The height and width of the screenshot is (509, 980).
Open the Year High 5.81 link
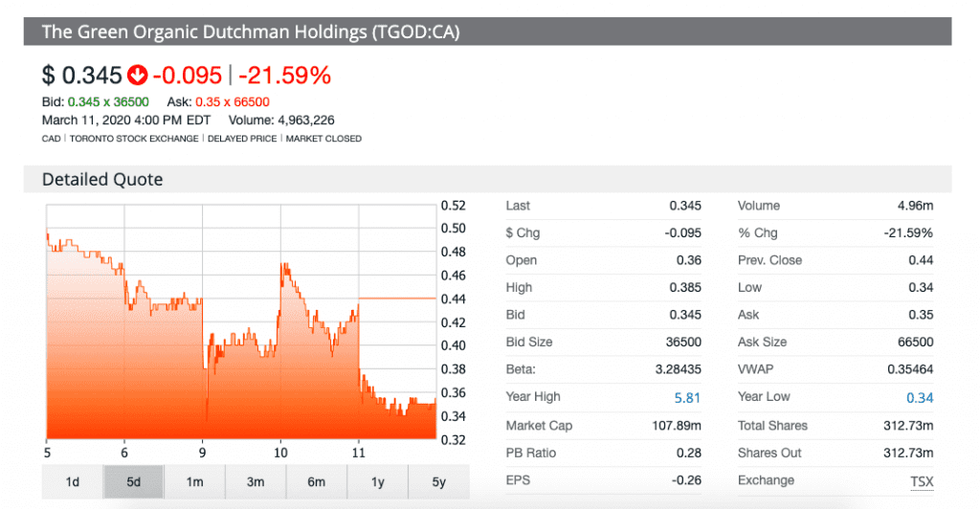pyautogui.click(x=687, y=397)
